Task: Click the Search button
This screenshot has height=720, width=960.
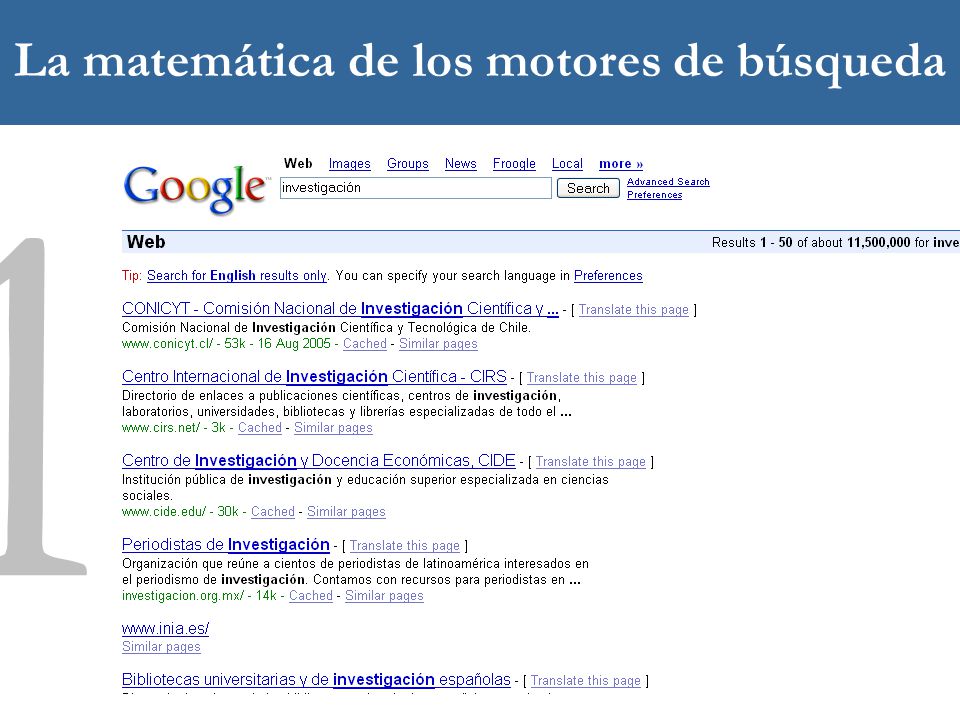Action: [x=588, y=188]
